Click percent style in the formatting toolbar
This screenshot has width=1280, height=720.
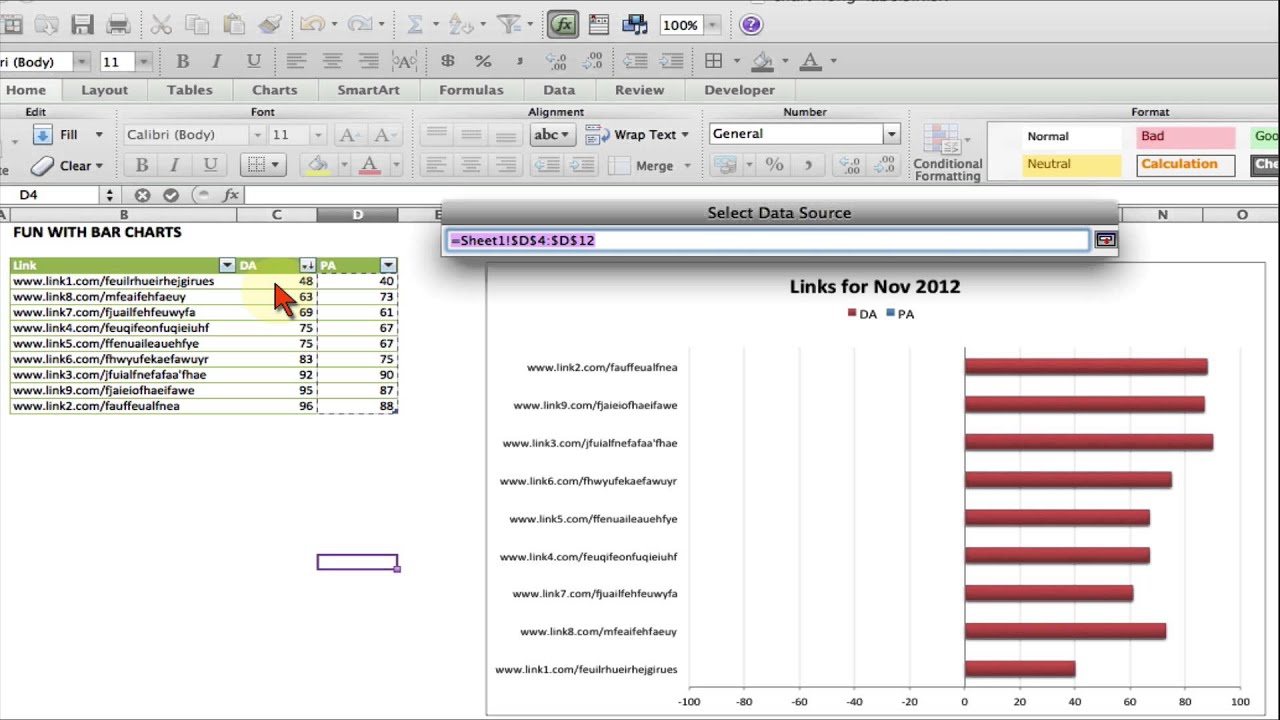pos(483,61)
